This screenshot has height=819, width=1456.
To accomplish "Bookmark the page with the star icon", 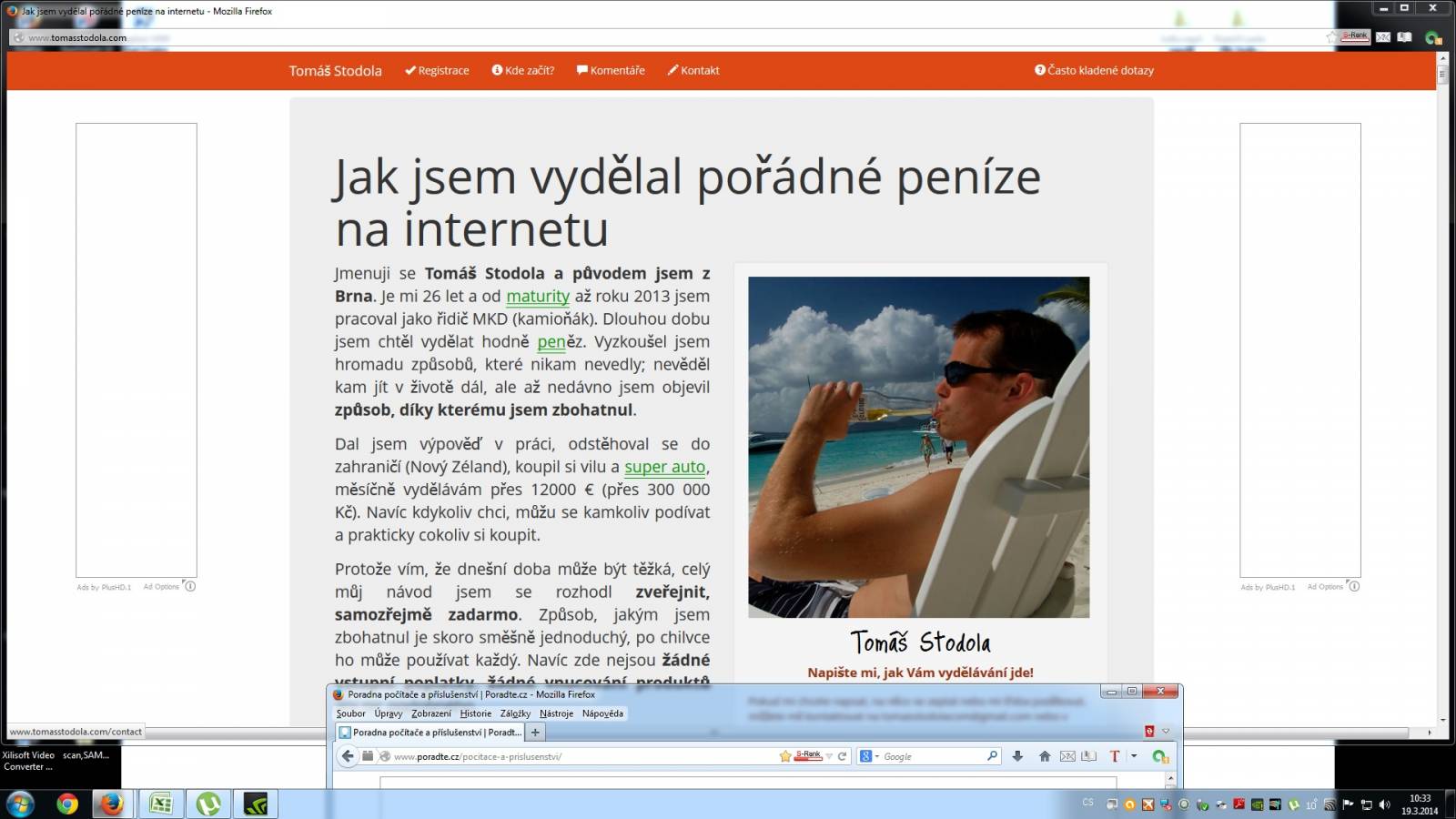I will coord(785,756).
